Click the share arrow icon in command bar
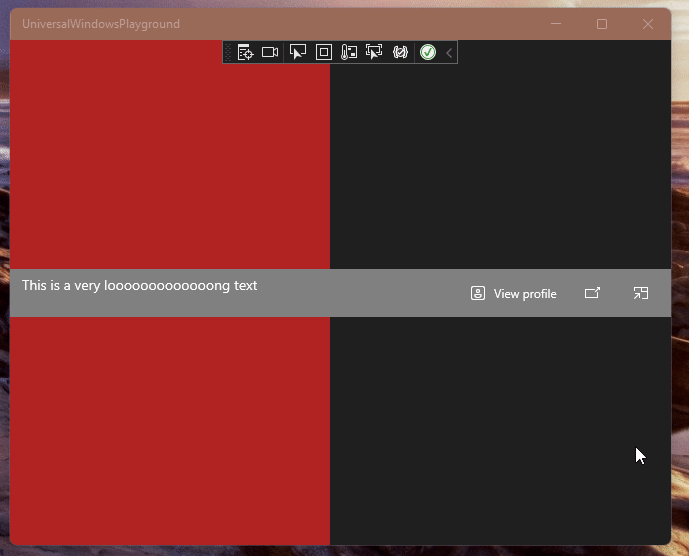This screenshot has width=689, height=556. coord(592,293)
